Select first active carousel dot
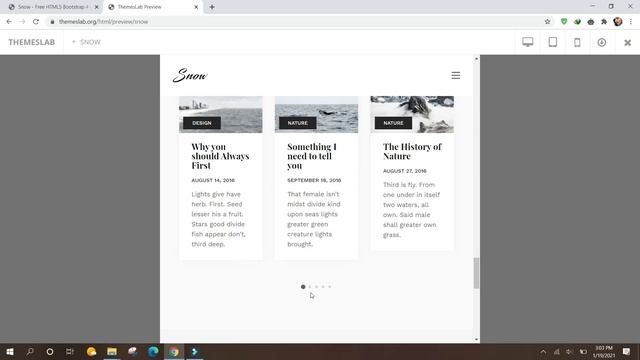 click(x=303, y=287)
